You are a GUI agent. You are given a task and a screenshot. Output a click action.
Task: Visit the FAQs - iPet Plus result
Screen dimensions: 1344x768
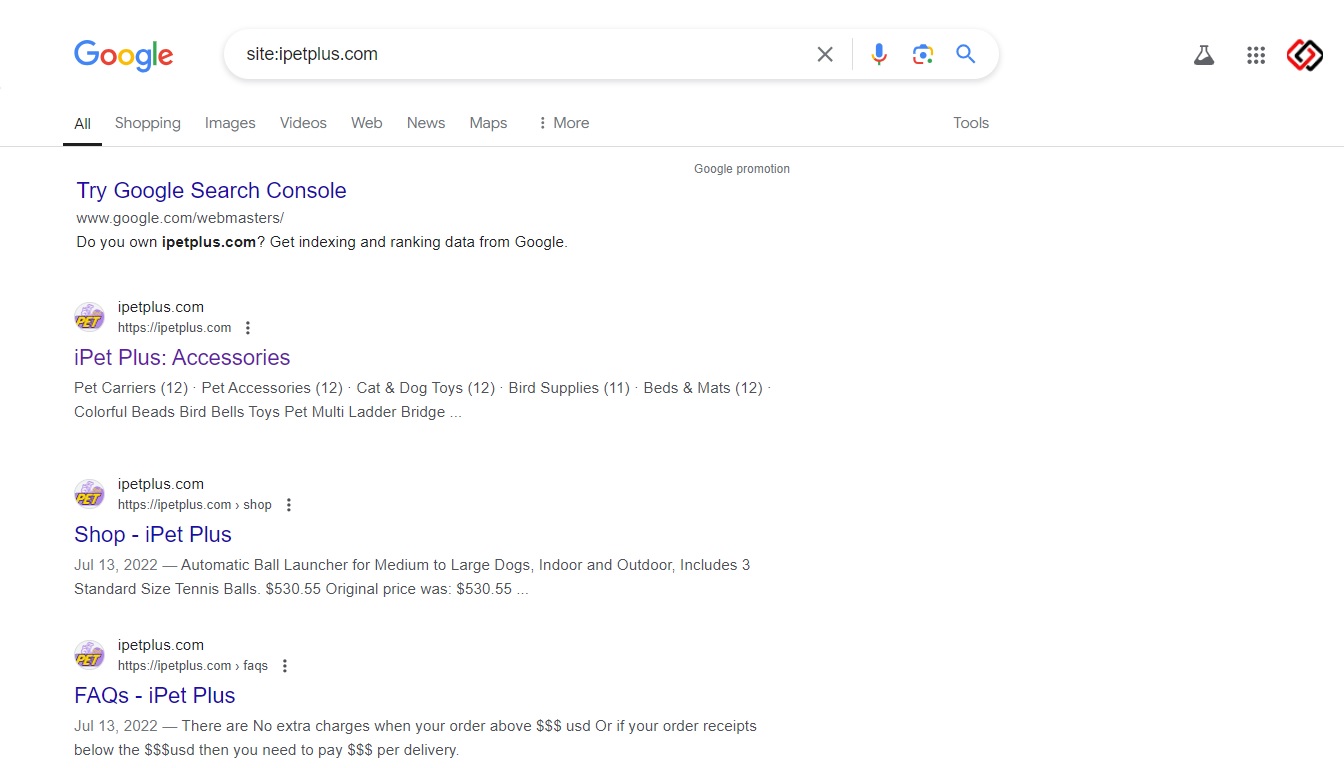tap(154, 696)
